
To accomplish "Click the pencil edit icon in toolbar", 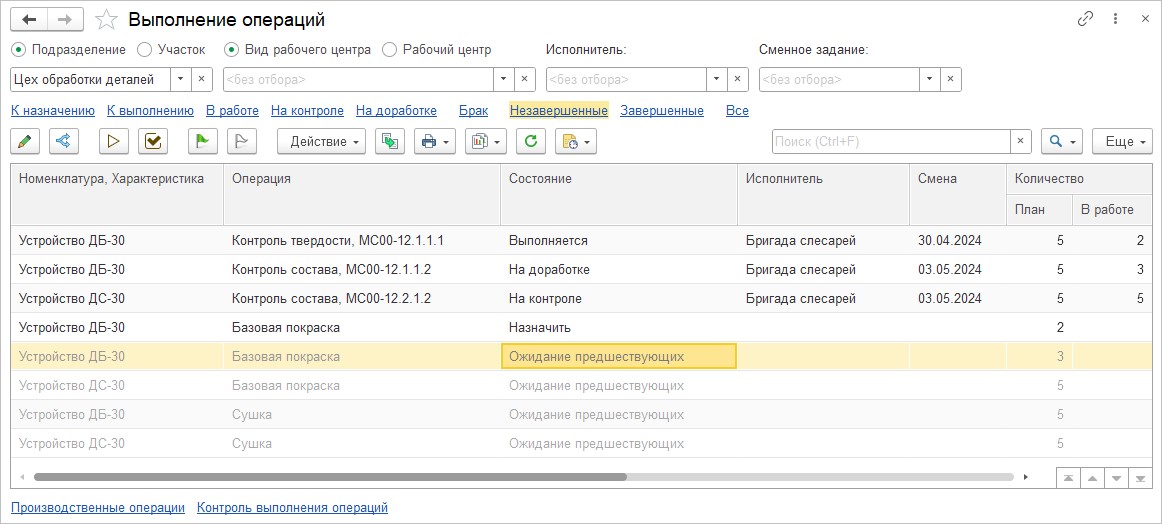I will click(x=24, y=142).
